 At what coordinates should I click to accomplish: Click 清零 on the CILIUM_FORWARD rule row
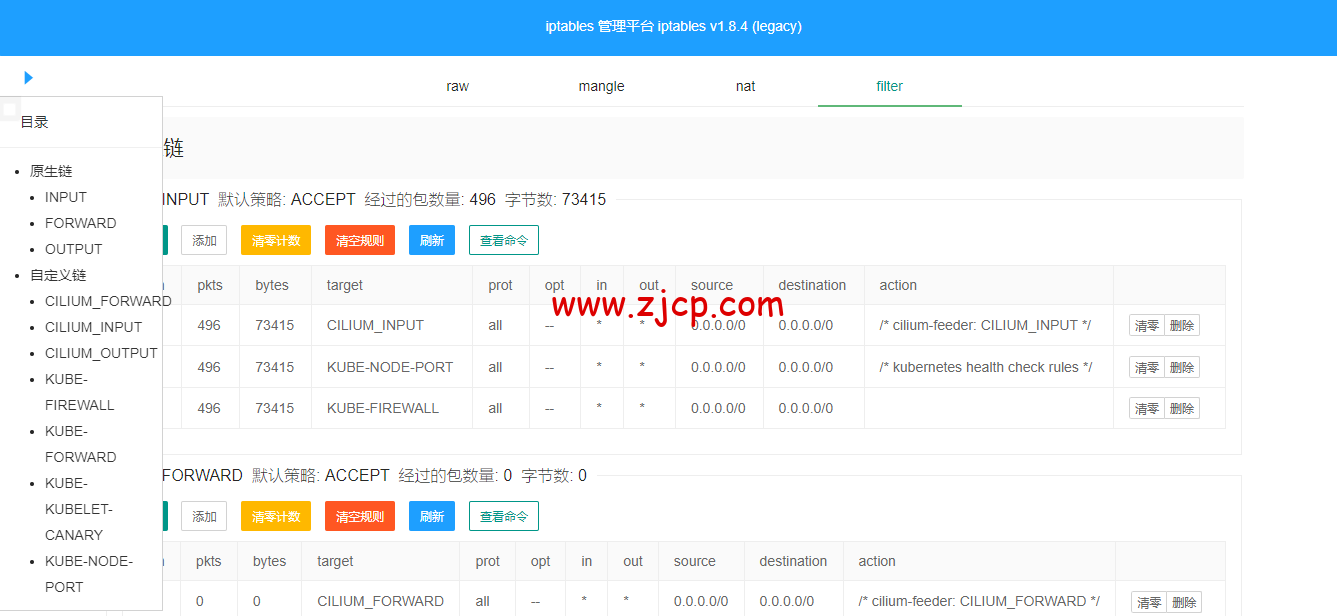pyautogui.click(x=1149, y=602)
